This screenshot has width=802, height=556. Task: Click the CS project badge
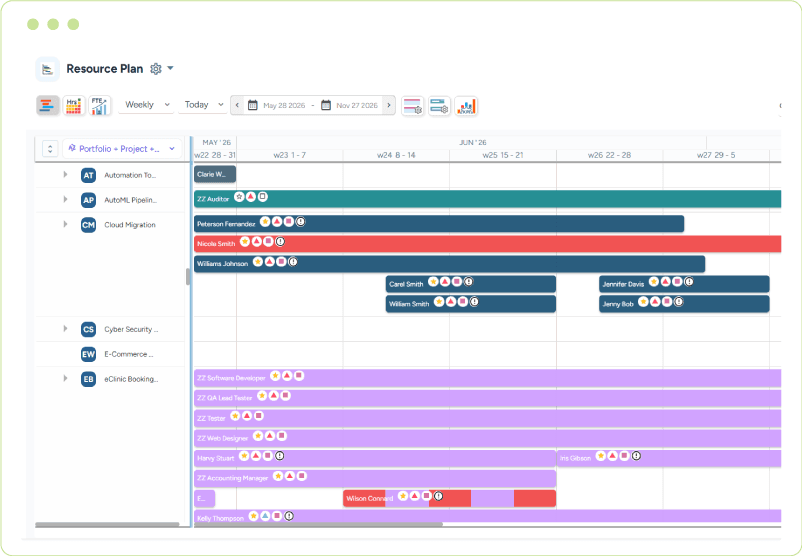88,329
